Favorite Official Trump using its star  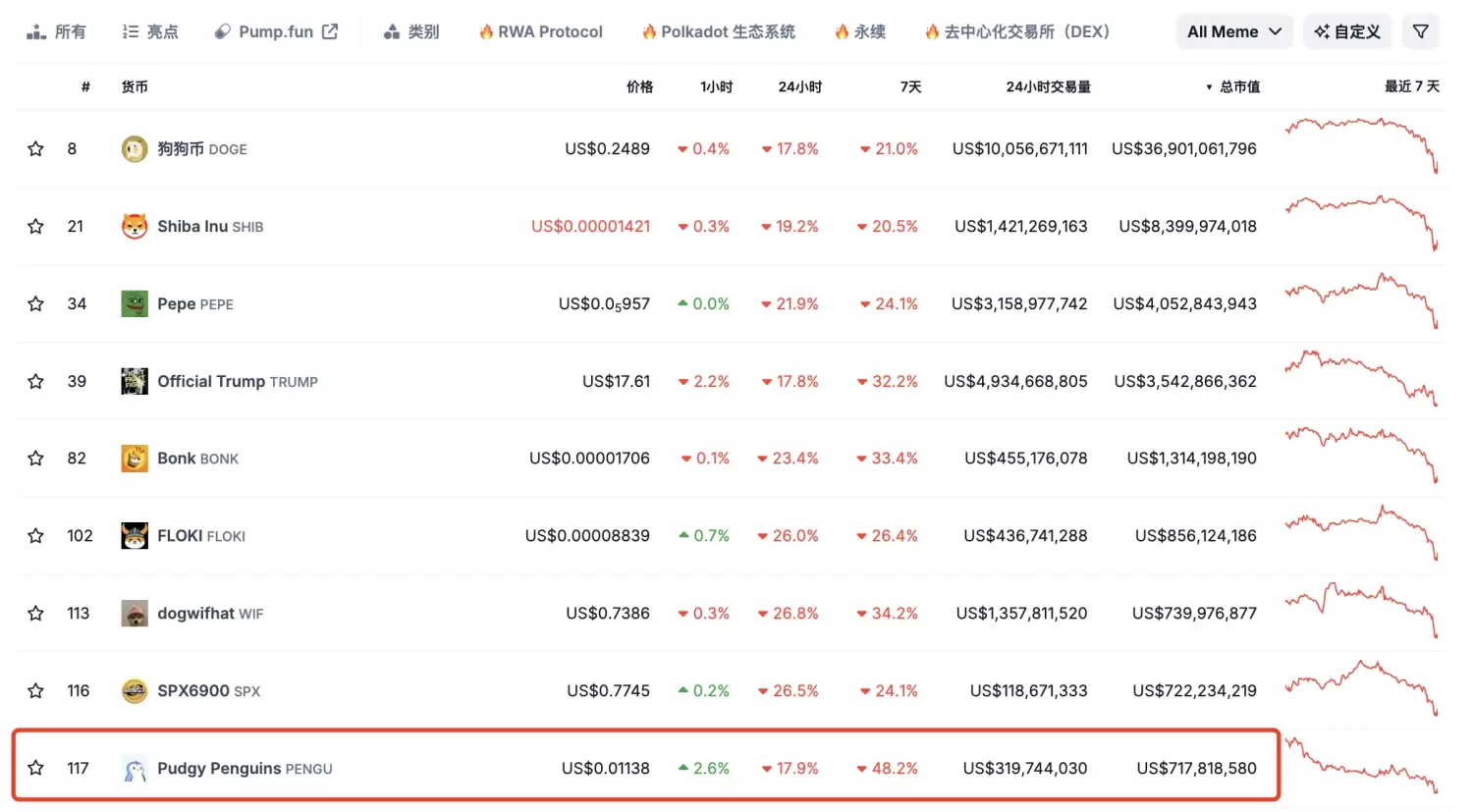35,381
